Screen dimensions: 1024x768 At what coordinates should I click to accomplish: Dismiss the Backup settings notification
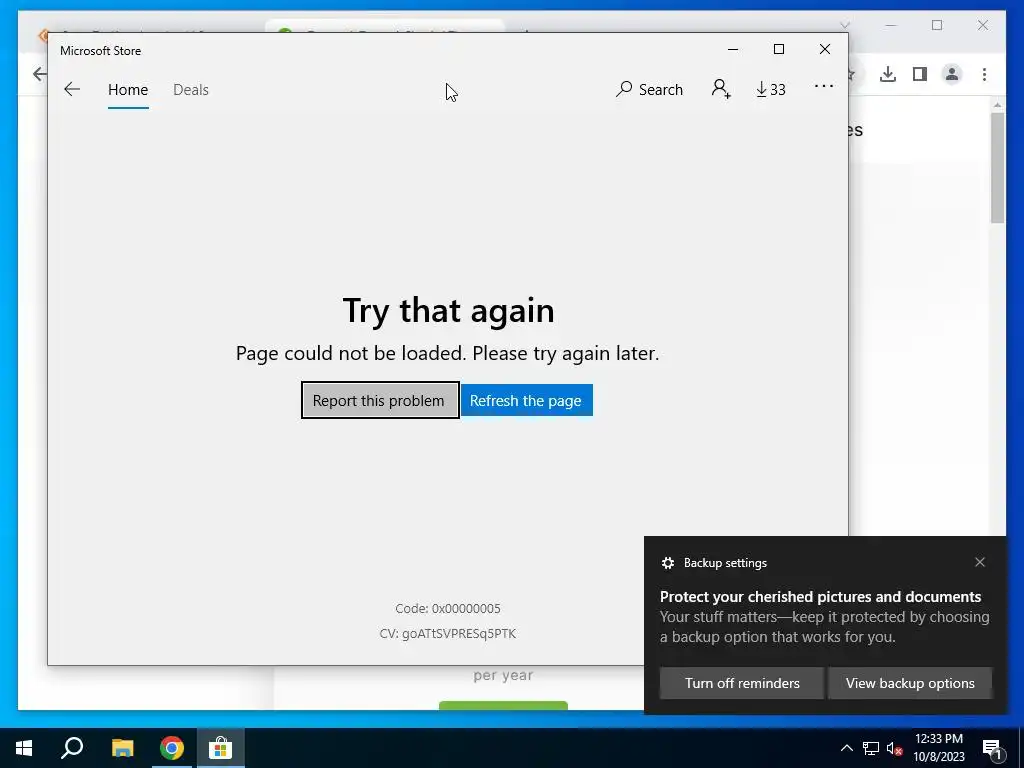click(980, 562)
